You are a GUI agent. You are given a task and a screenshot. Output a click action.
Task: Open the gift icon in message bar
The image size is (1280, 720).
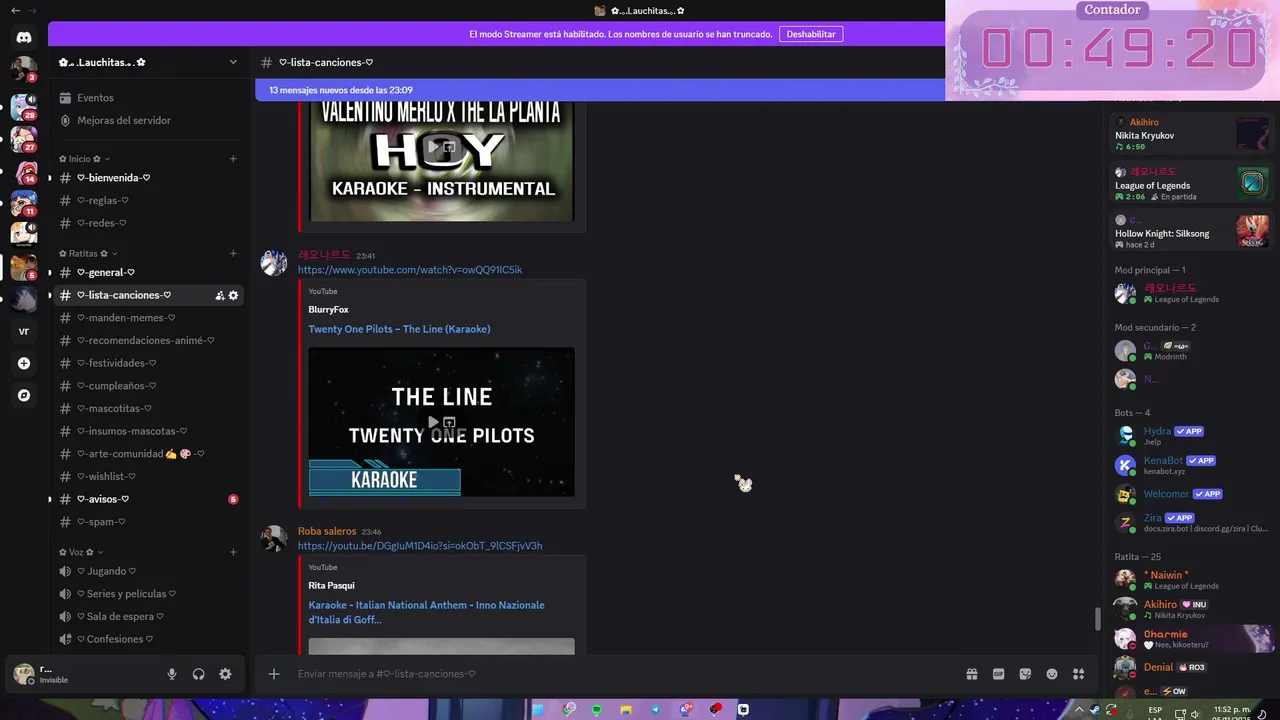tap(971, 674)
